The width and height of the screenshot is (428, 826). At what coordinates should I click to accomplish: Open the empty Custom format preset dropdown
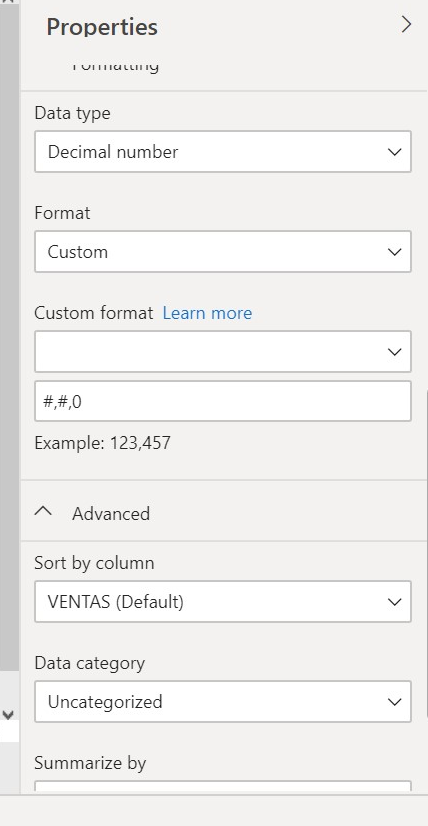click(222, 351)
